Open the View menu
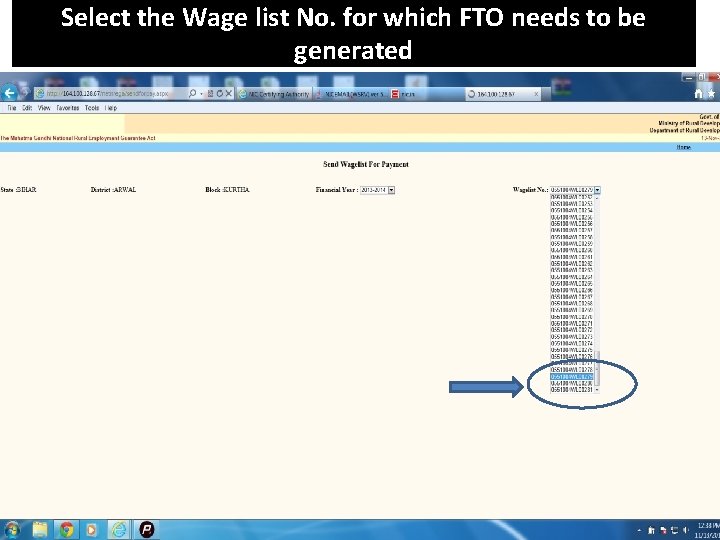 (44, 108)
